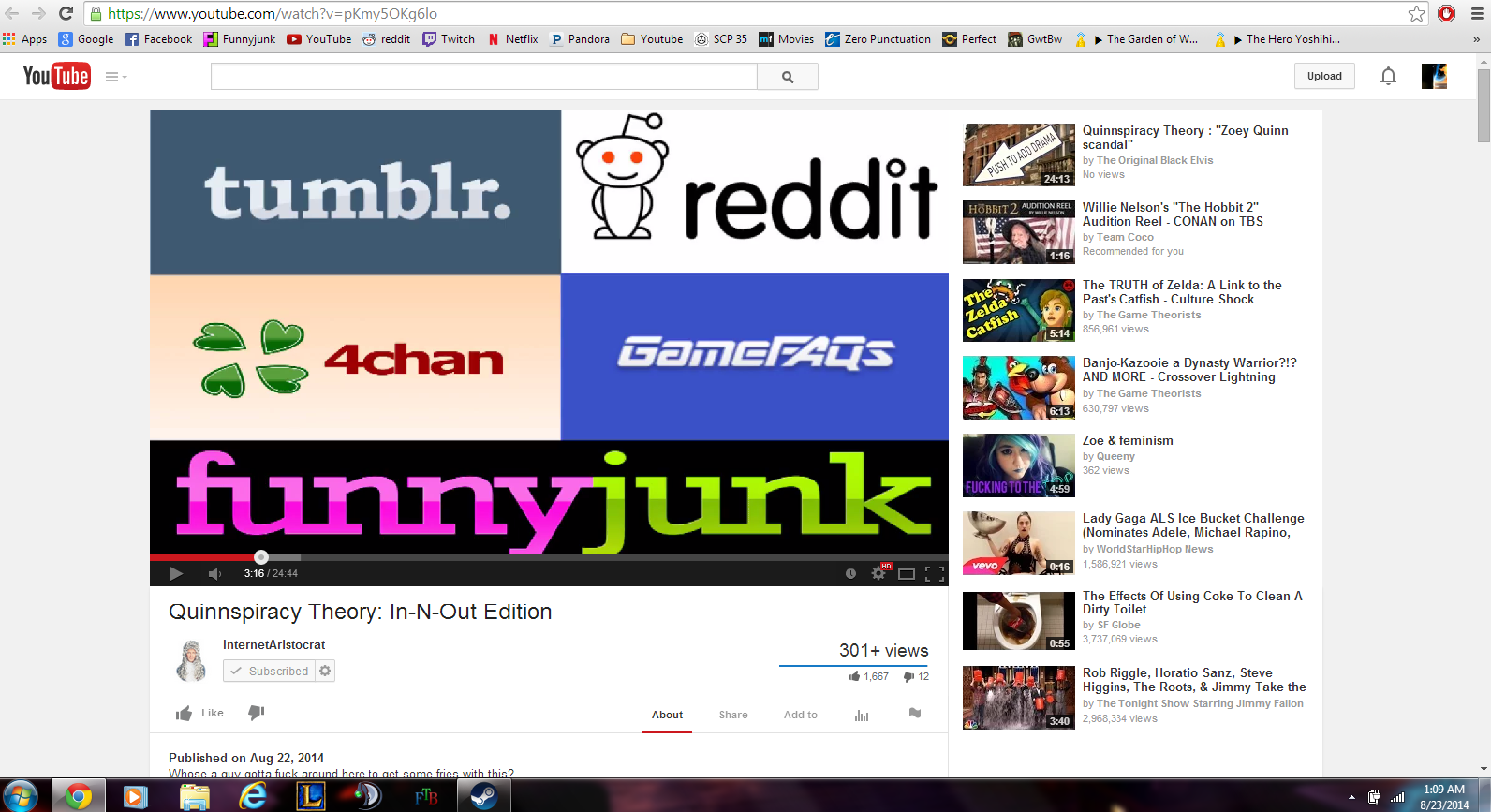
Task: Open the Funnyjunk bookmark
Action: pyautogui.click(x=240, y=39)
